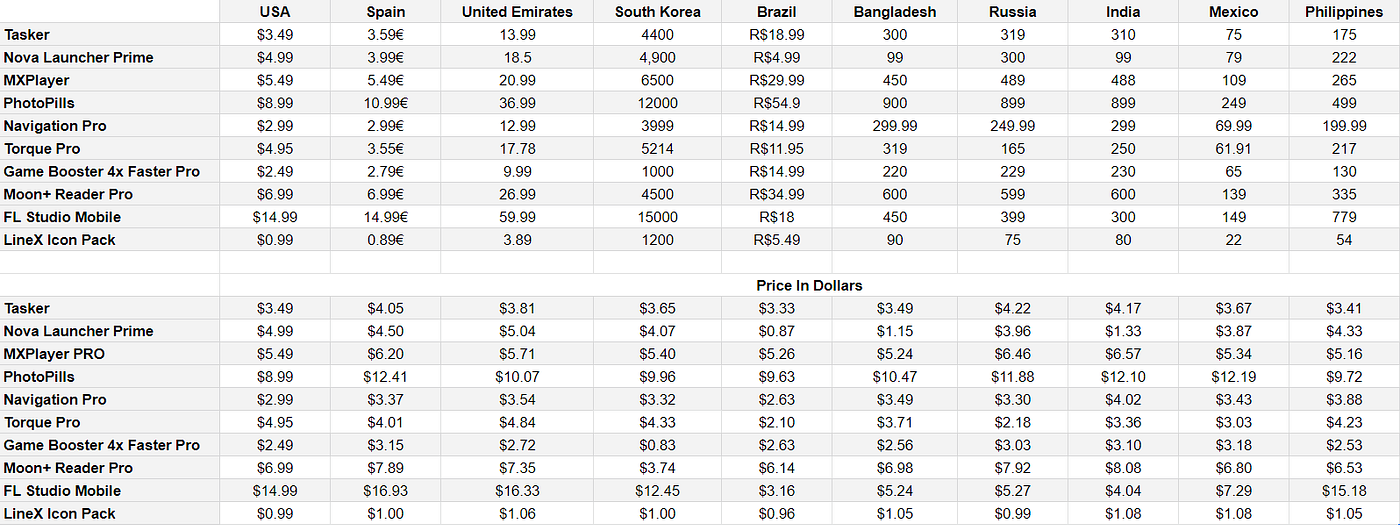Screen dimensions: 1400x525
Task: Select the Spain column header cell
Action: tap(385, 12)
